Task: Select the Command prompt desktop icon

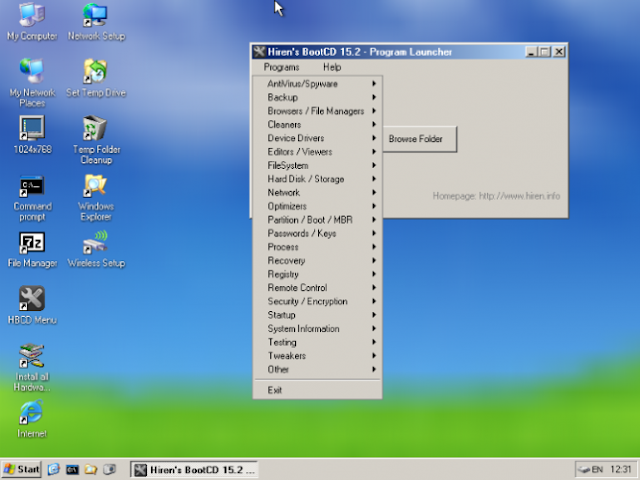Action: click(x=32, y=198)
